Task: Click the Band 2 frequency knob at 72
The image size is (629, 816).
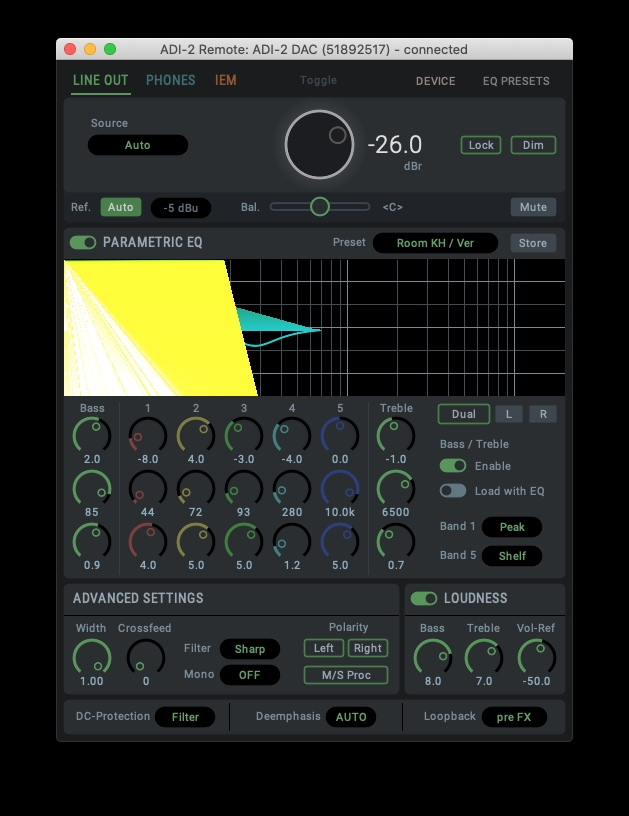Action: 196,488
